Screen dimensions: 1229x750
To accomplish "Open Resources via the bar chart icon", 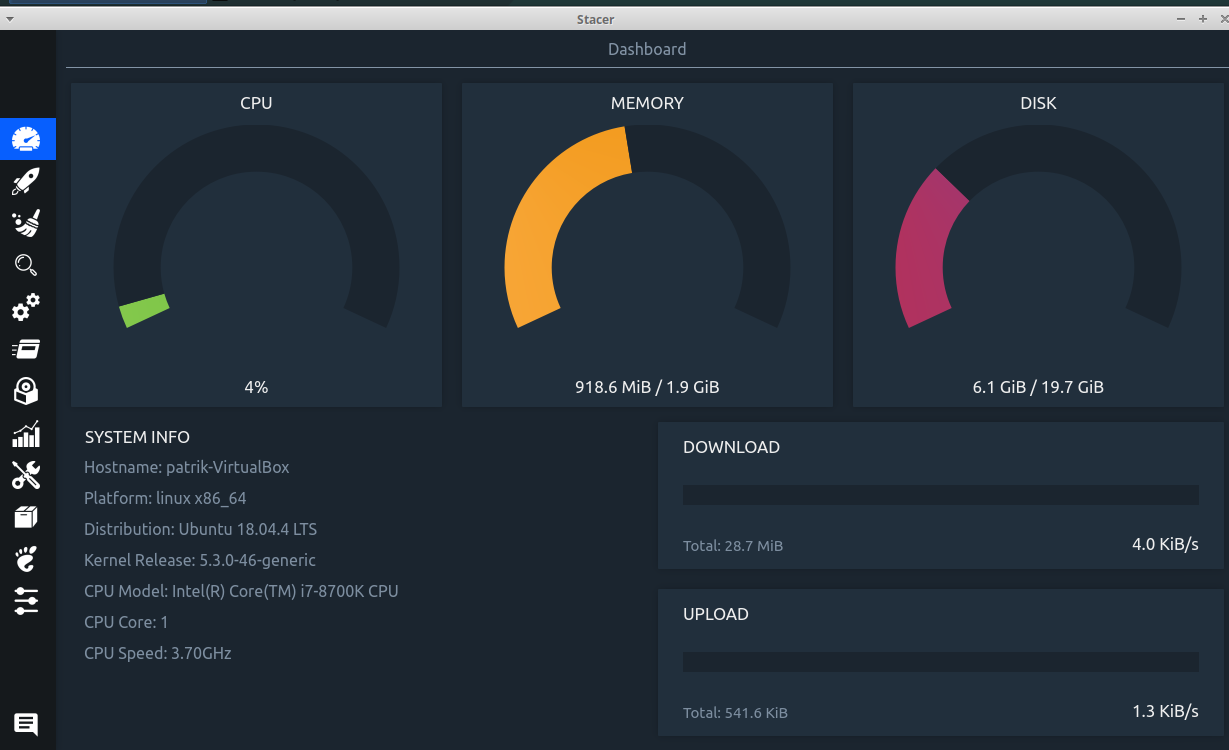I will [x=26, y=434].
